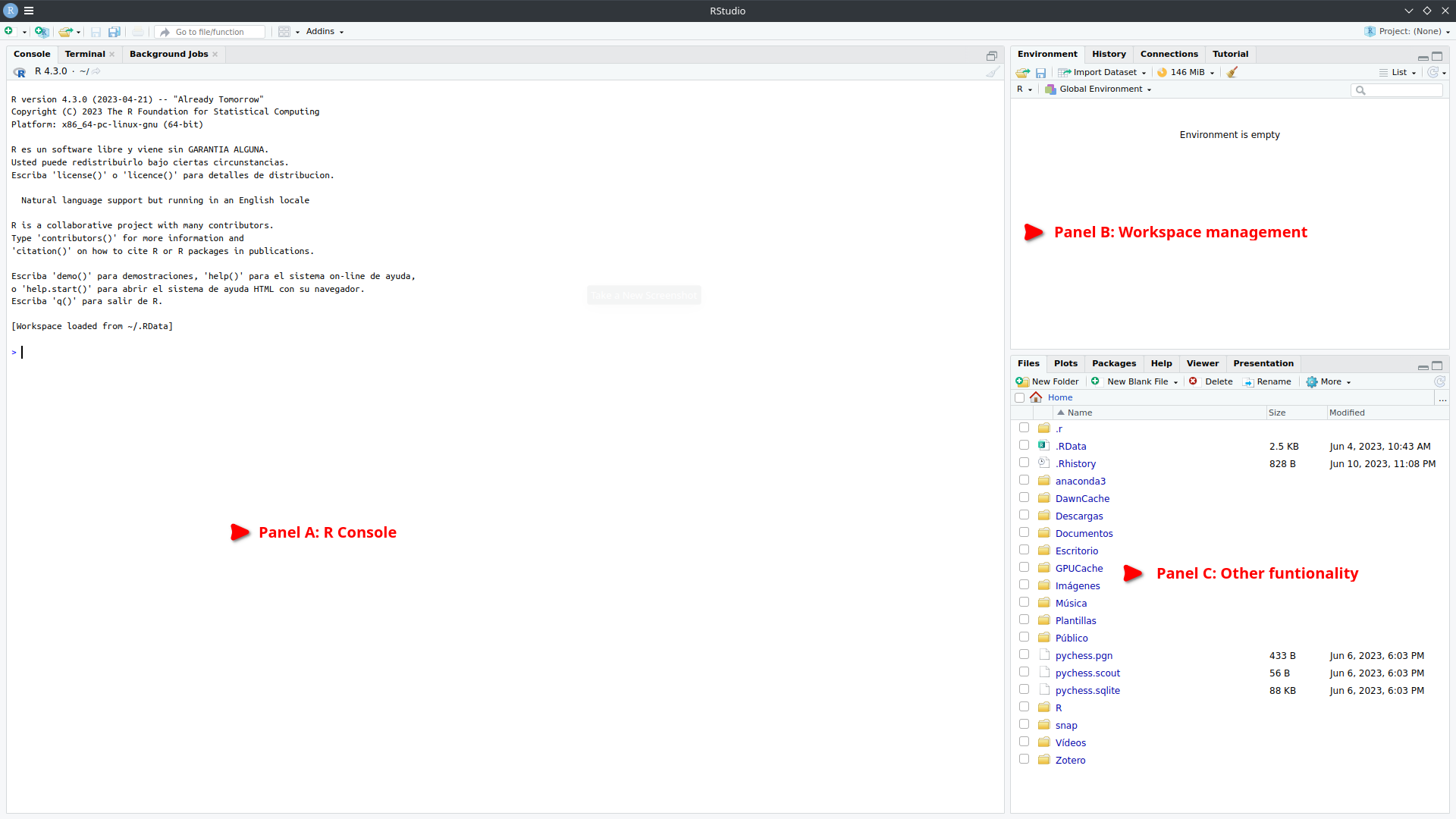This screenshot has width=1456, height=819.
Task: Click the memory usage pie icon 146 MiB
Action: (1162, 73)
